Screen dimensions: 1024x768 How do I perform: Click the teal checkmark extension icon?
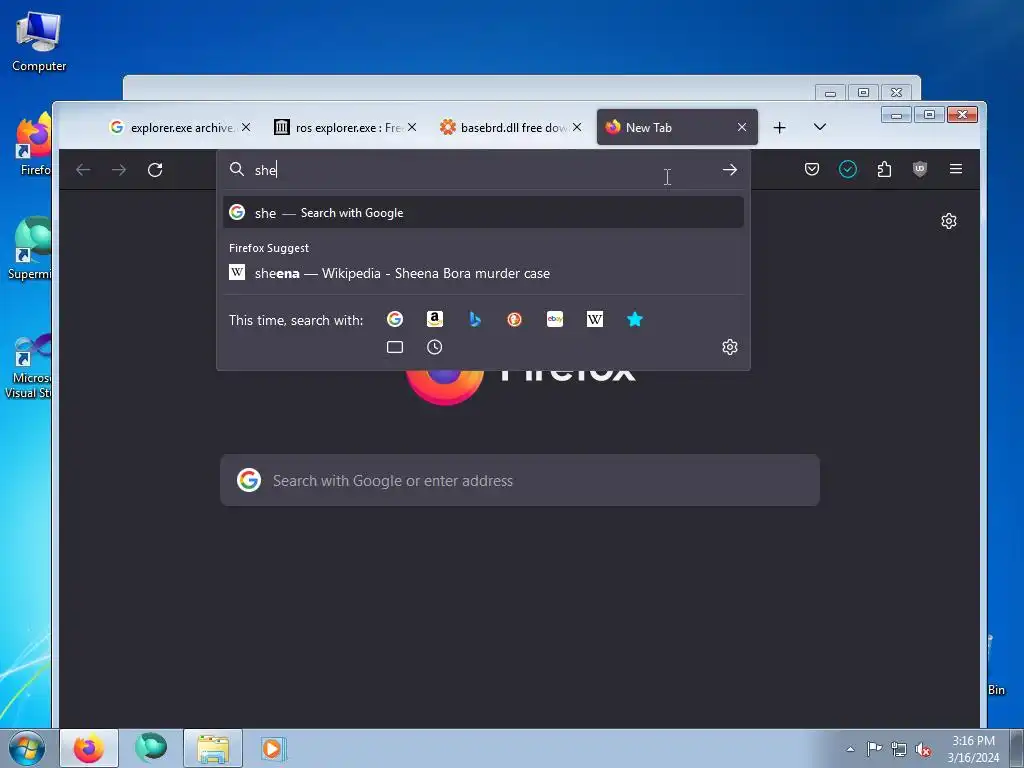(848, 170)
